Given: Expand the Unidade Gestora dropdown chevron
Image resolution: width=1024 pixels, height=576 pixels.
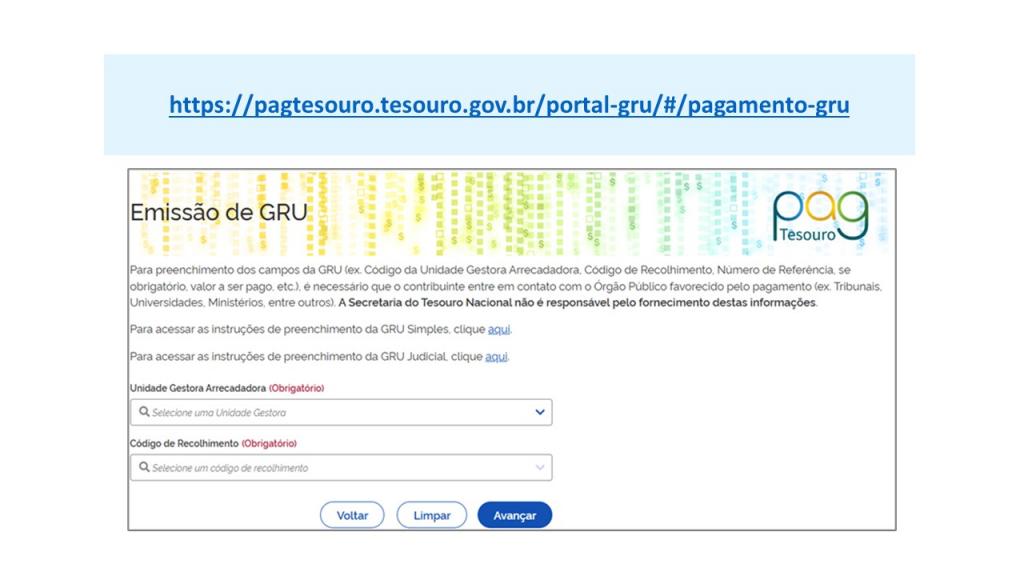Looking at the screenshot, I should (540, 412).
